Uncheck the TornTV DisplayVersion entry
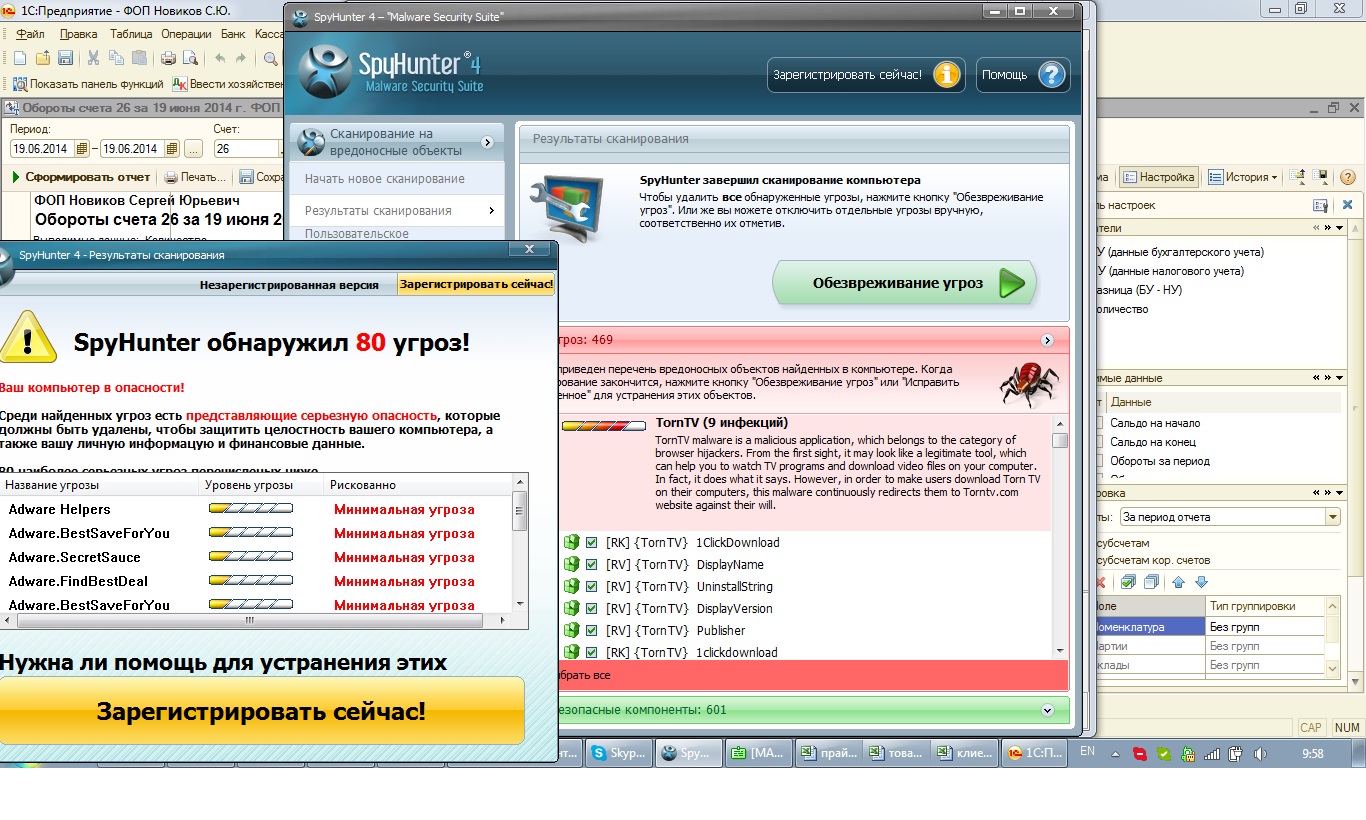 click(591, 608)
